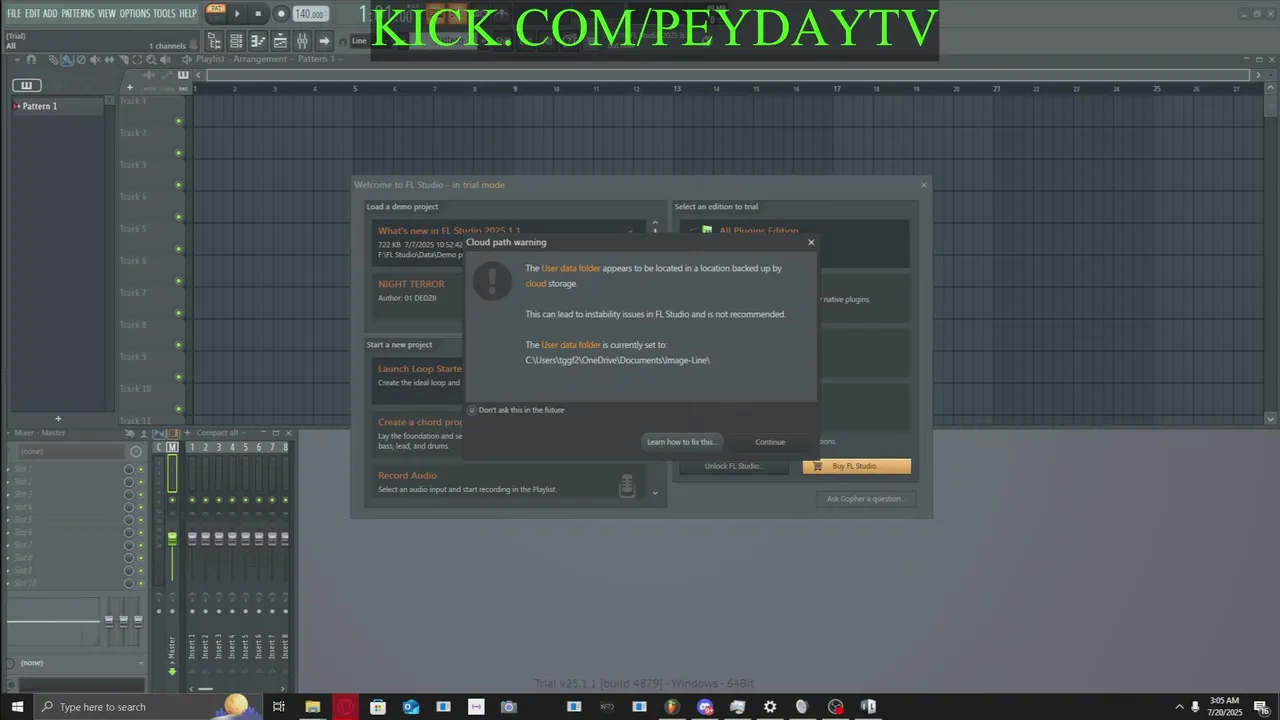Select Pattern 1 in the picker
Screen dimensions: 1280x720
click(x=58, y=106)
